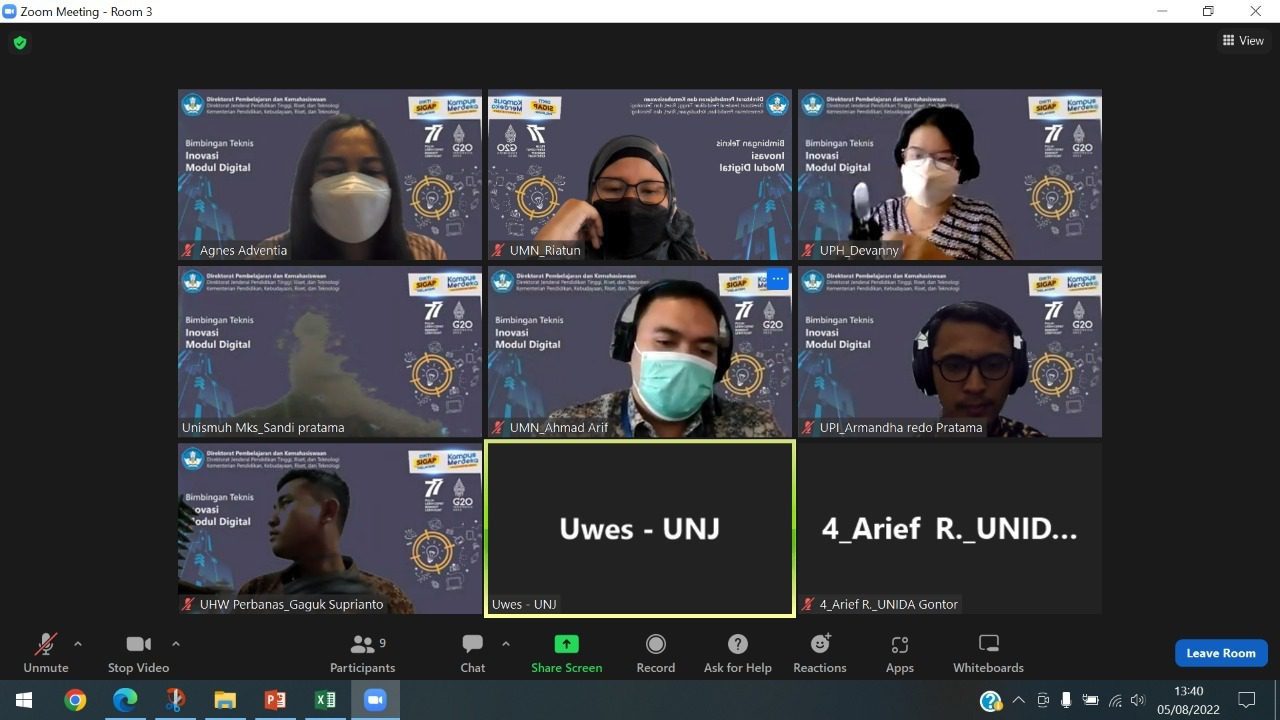1280x720 pixels.
Task: Open PowerPoint from the taskbar
Action: click(275, 700)
